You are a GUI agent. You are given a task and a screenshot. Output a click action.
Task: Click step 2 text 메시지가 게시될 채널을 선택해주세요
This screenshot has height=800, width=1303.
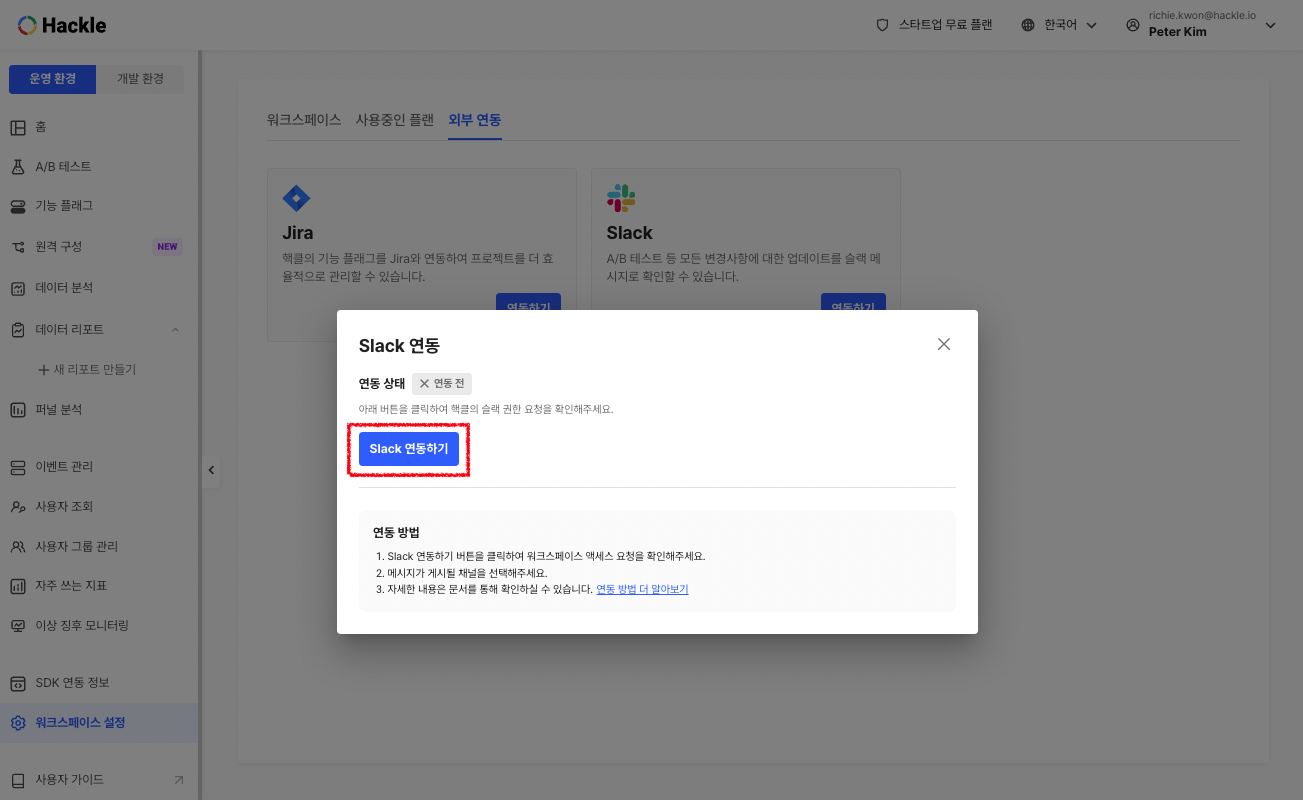click(x=467, y=573)
